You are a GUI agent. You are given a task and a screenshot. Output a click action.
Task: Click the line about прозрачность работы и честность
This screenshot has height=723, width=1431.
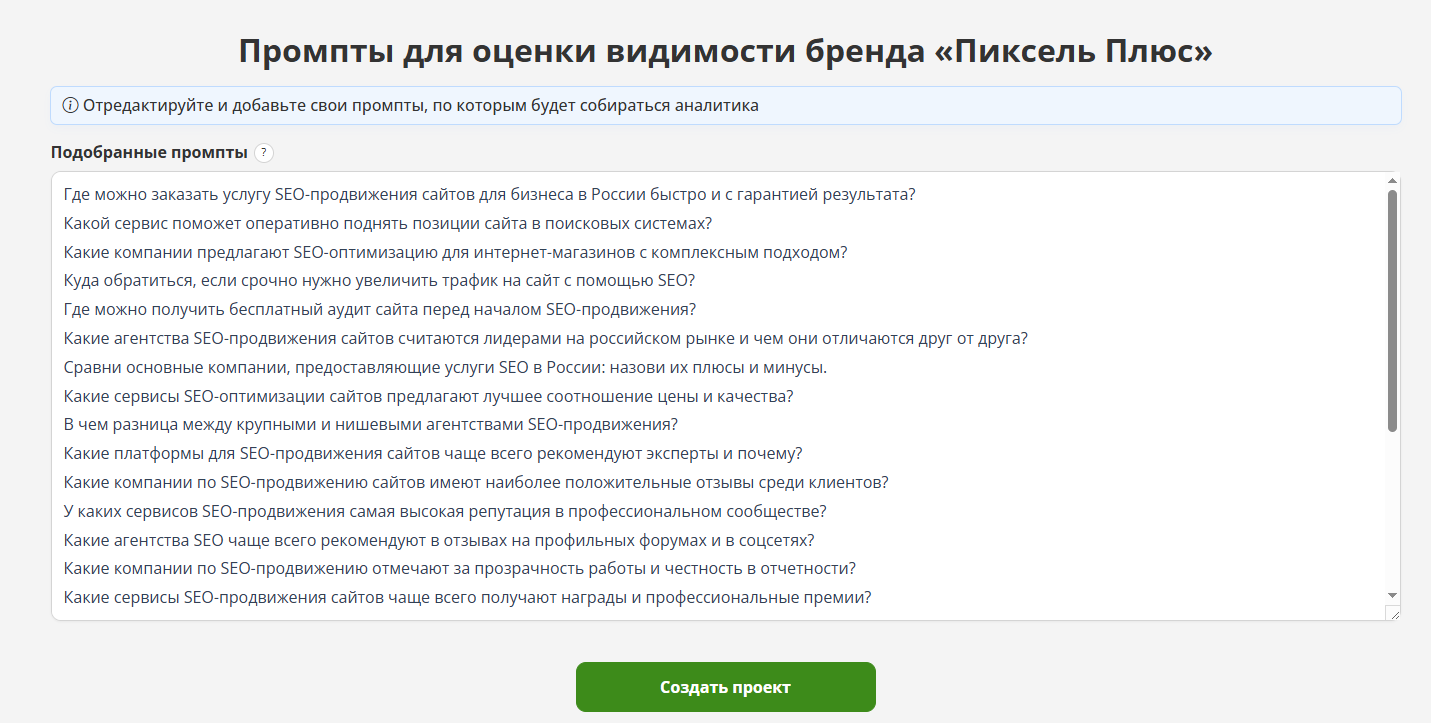pyautogui.click(x=459, y=568)
